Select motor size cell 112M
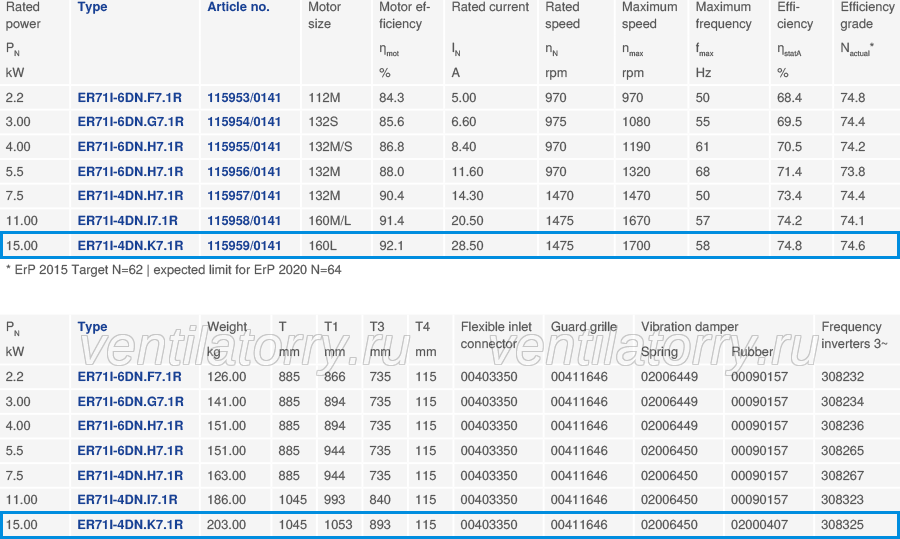900x539 pixels. click(x=324, y=98)
